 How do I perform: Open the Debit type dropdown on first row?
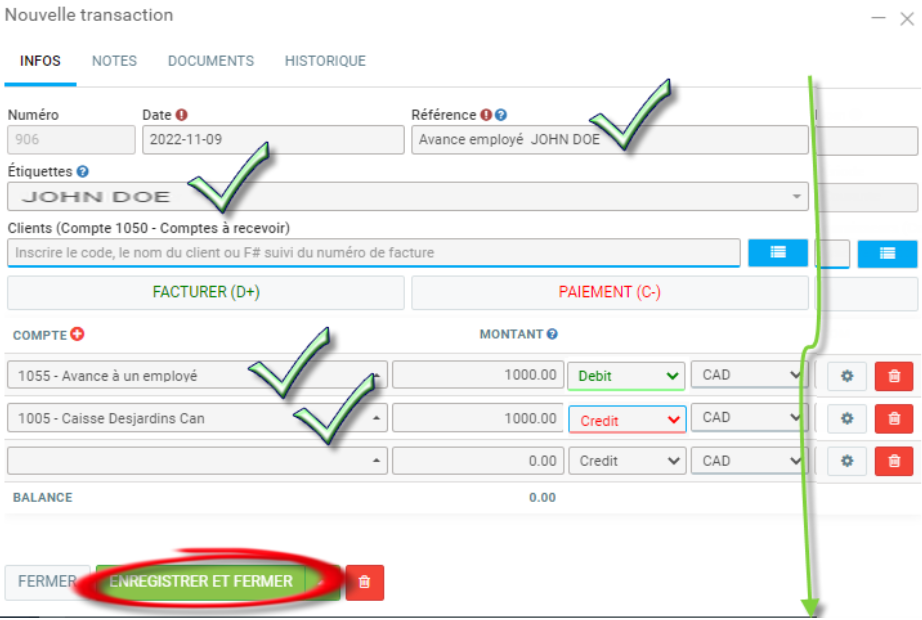(x=626, y=376)
